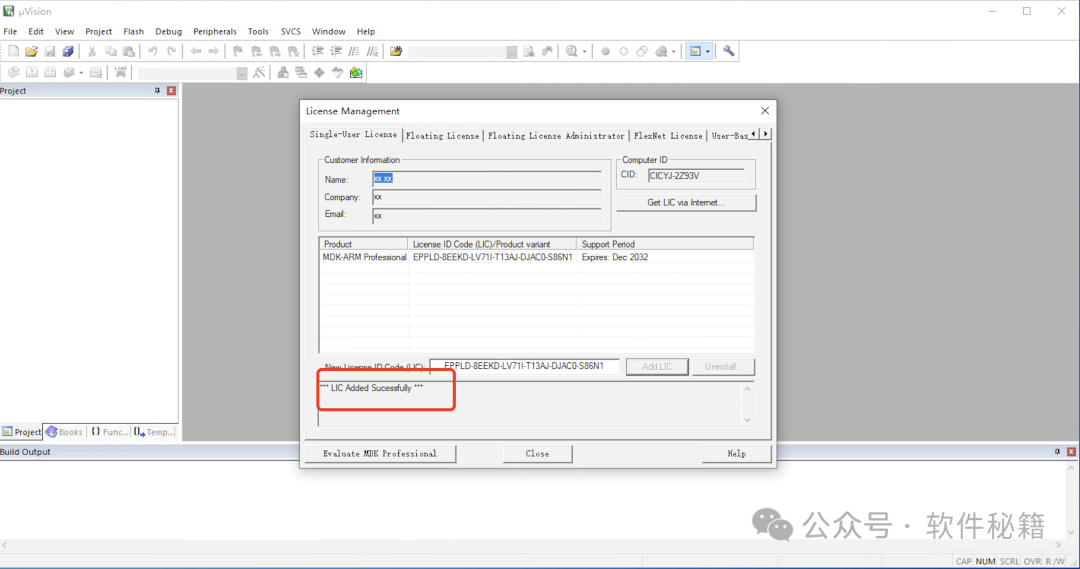Click the Indent Selection icon
This screenshot has height=569, width=1080.
[318, 52]
